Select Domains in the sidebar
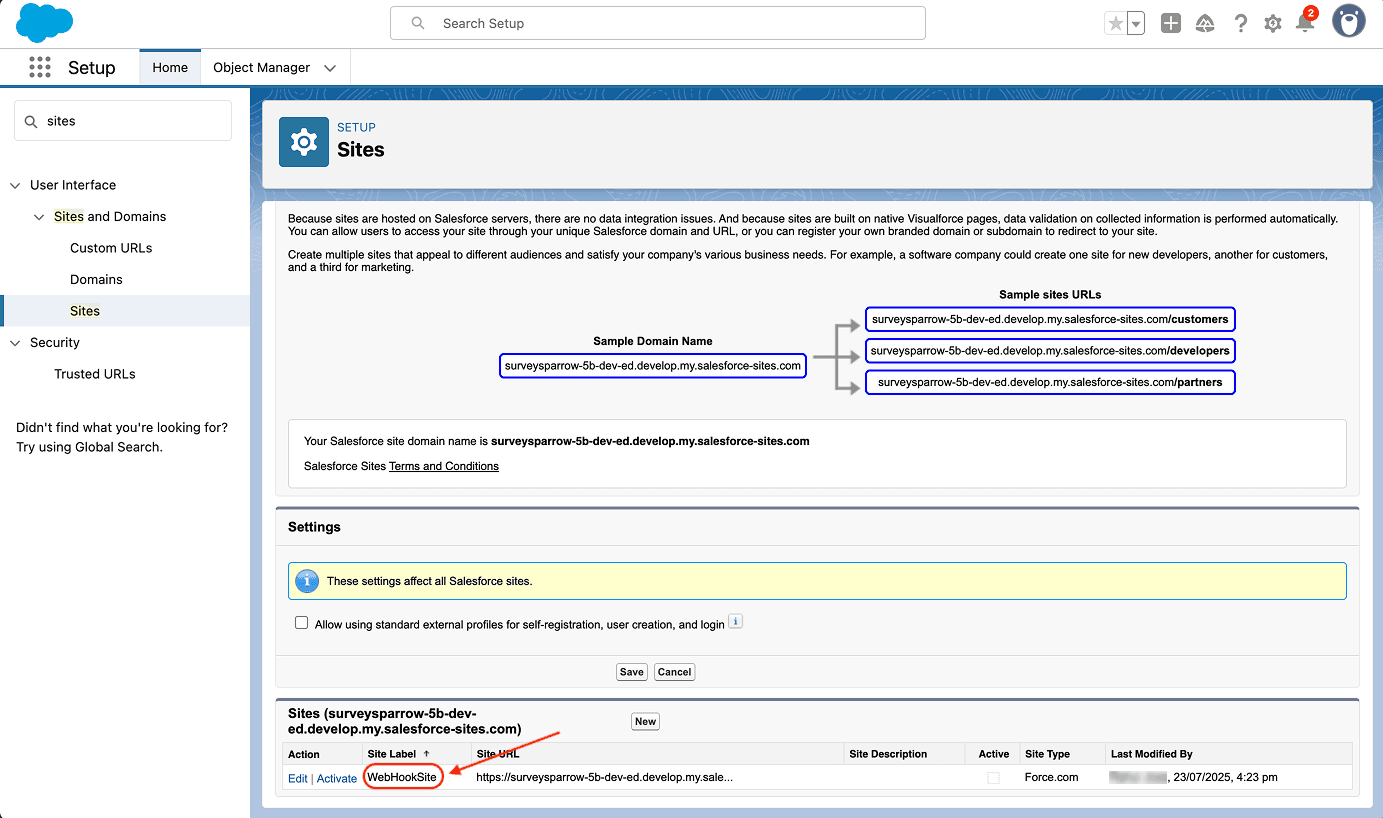 (96, 280)
